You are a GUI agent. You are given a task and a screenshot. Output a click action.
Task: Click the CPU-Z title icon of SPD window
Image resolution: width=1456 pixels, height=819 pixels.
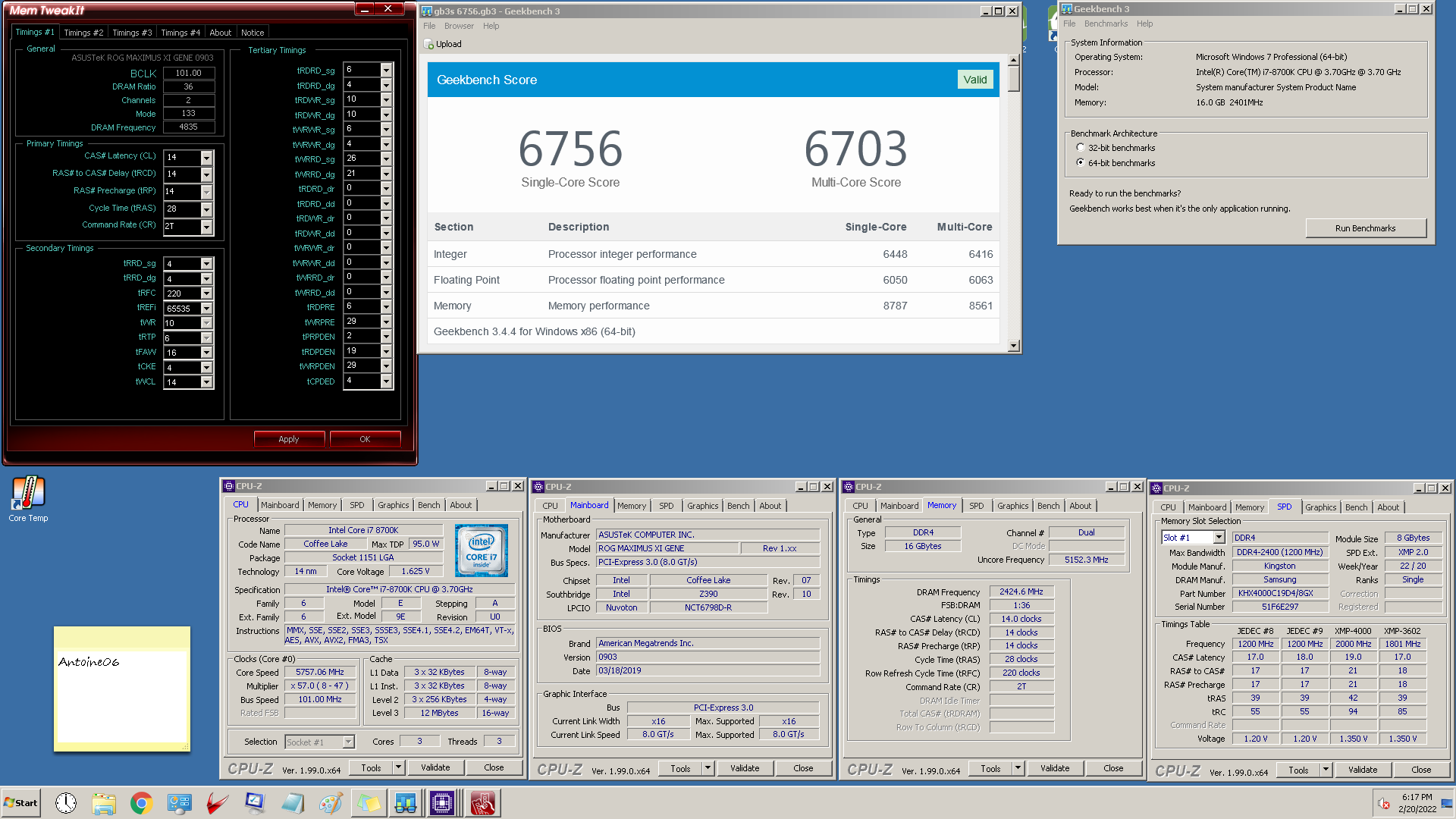click(1156, 488)
